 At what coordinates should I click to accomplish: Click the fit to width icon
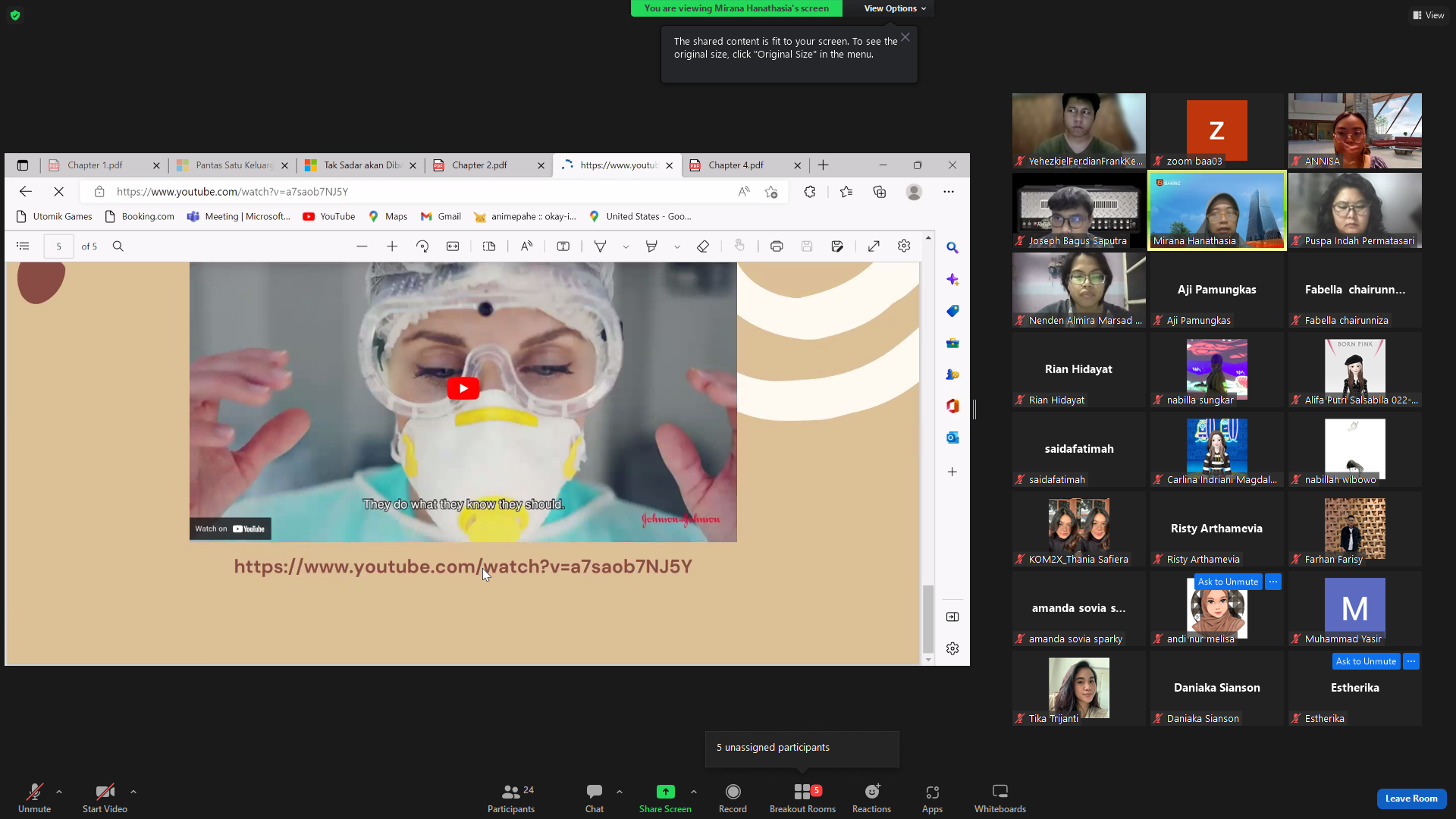(x=453, y=246)
